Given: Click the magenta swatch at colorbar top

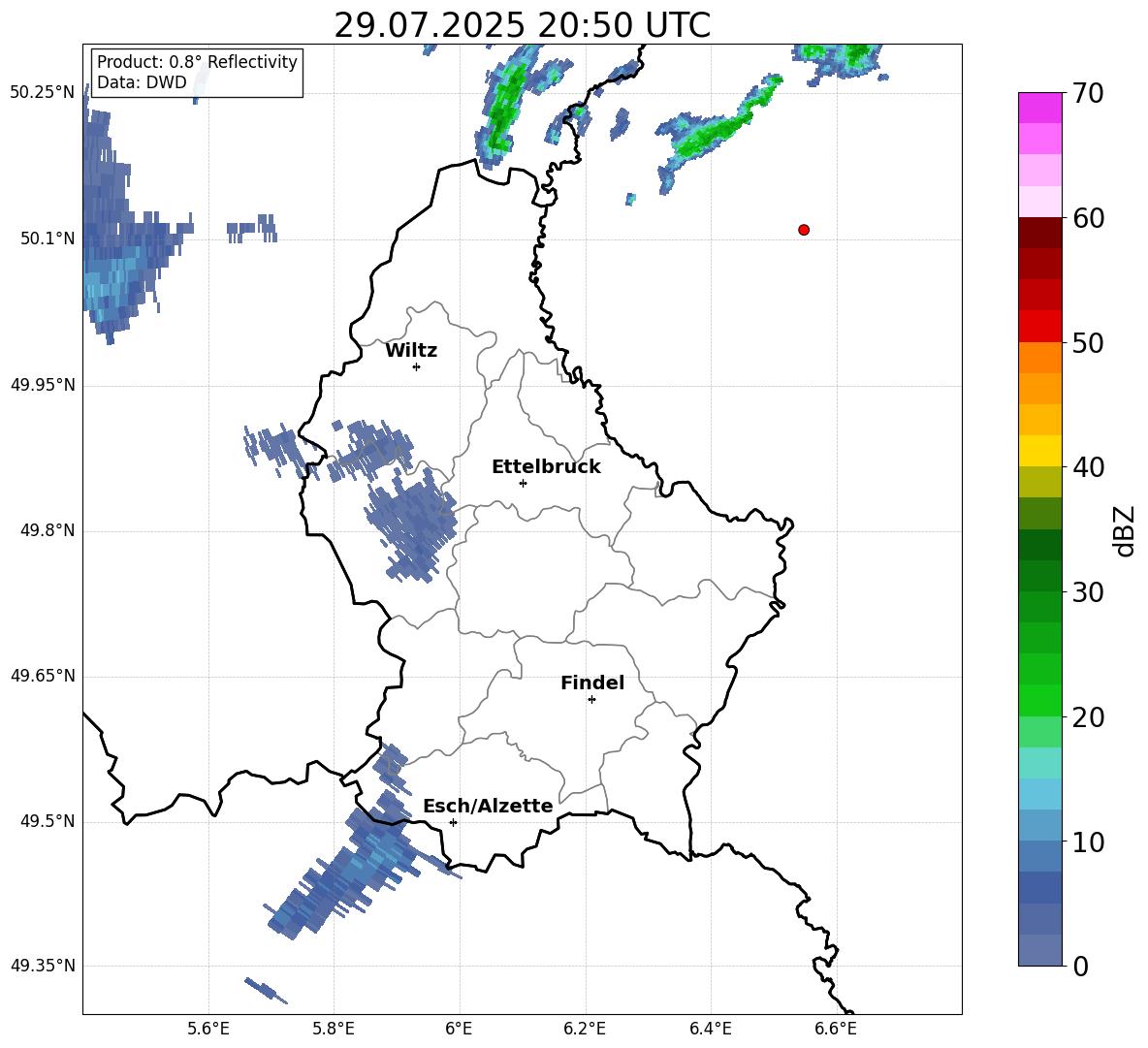Looking at the screenshot, I should point(1040,108).
